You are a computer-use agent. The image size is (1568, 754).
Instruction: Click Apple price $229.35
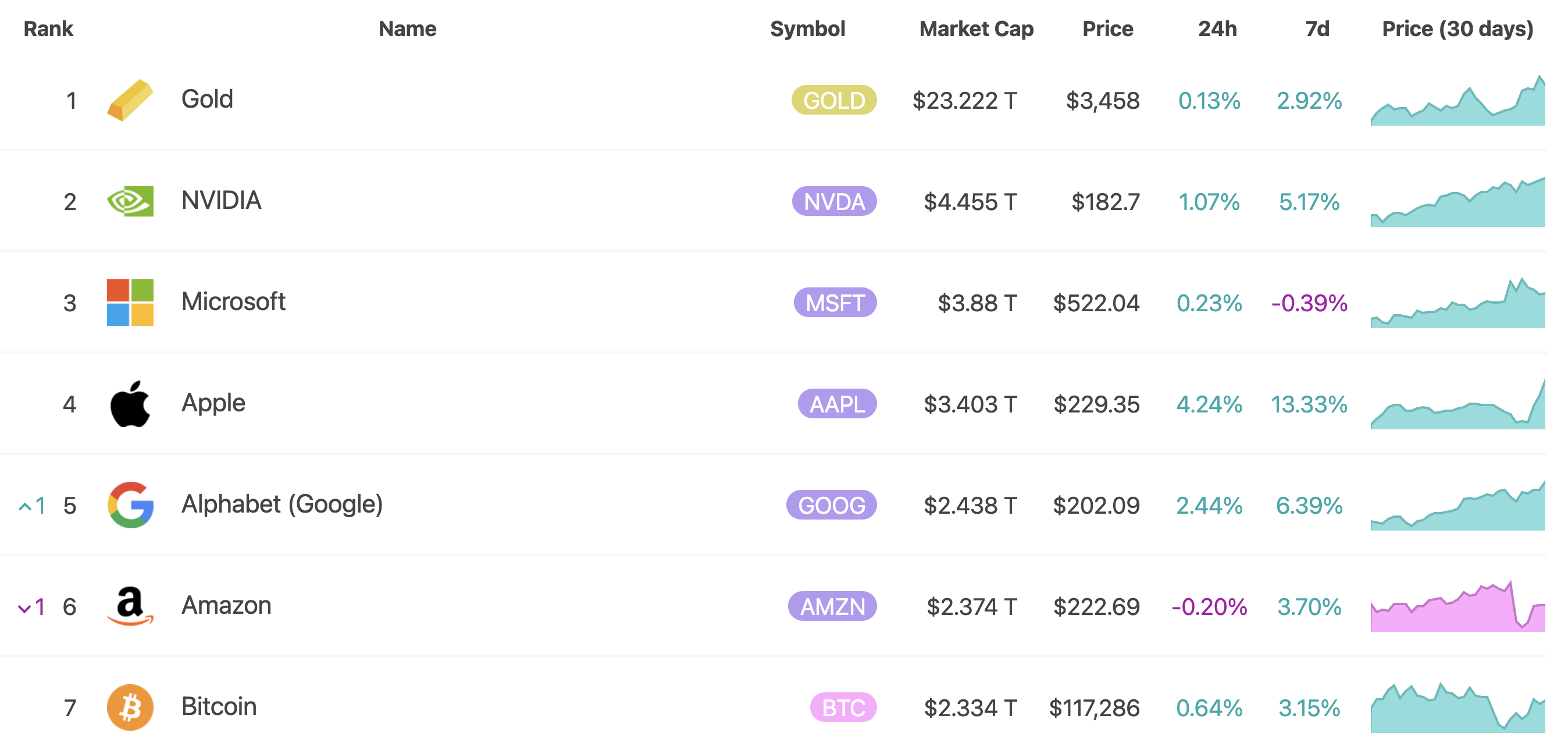pos(1096,404)
